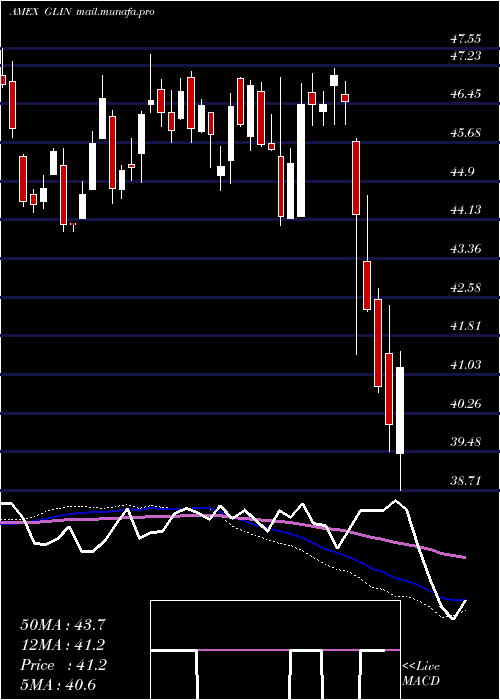
Task: Click the 5MA : 40.6 reading
Action: [x=58, y=685]
